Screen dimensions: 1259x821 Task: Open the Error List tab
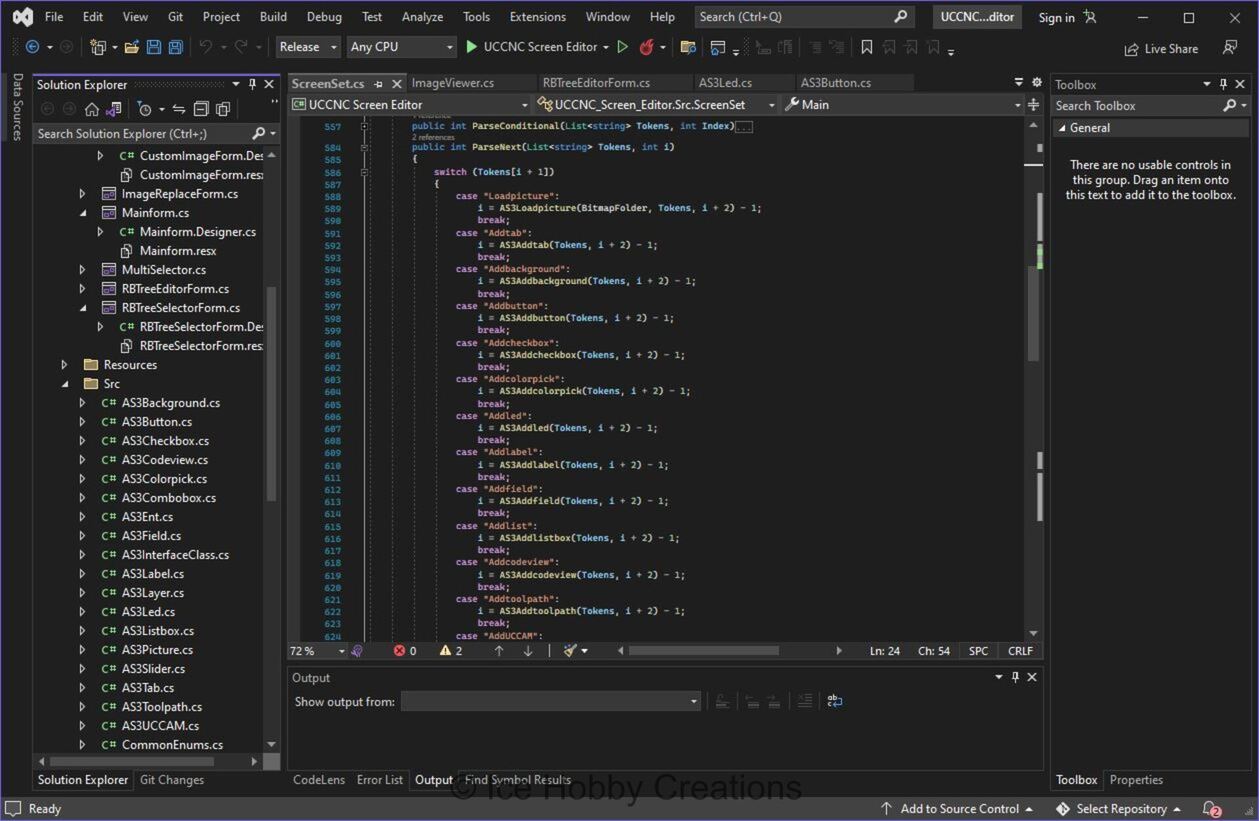click(x=380, y=780)
